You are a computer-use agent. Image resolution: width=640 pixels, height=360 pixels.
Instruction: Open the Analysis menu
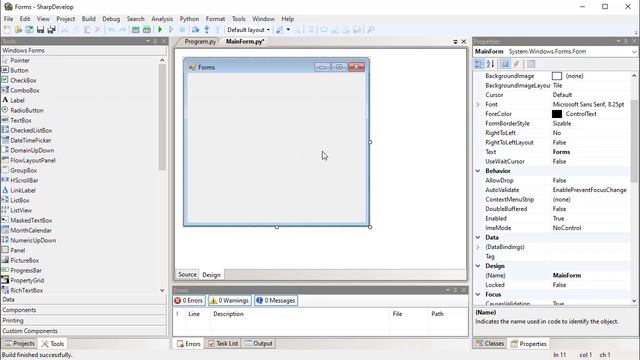(162, 19)
